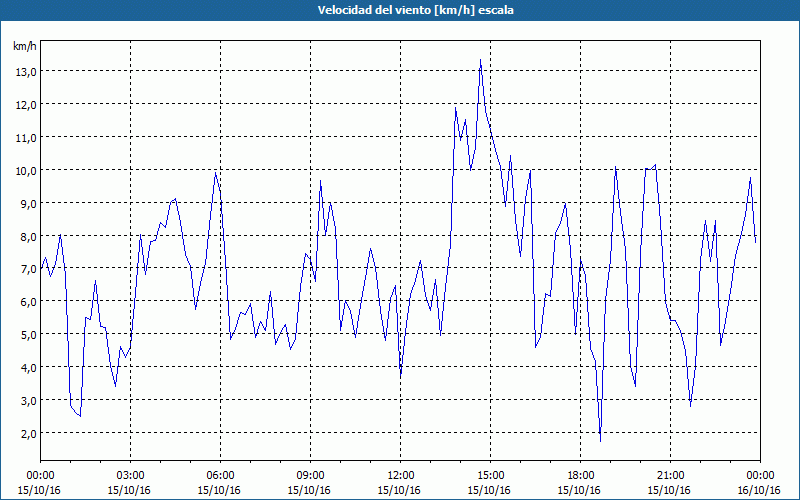
Task: Click the 7,0 y-axis label
Action: (28, 269)
